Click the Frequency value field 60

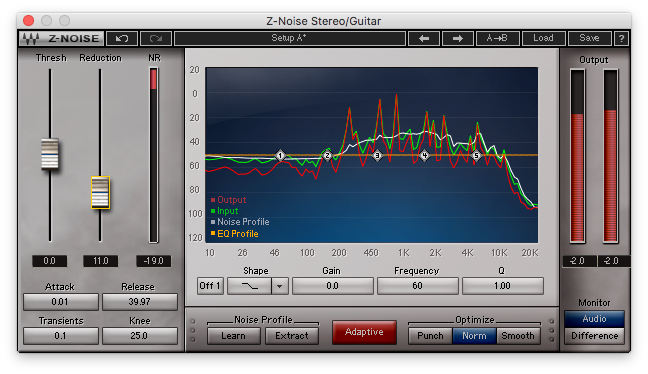click(417, 286)
